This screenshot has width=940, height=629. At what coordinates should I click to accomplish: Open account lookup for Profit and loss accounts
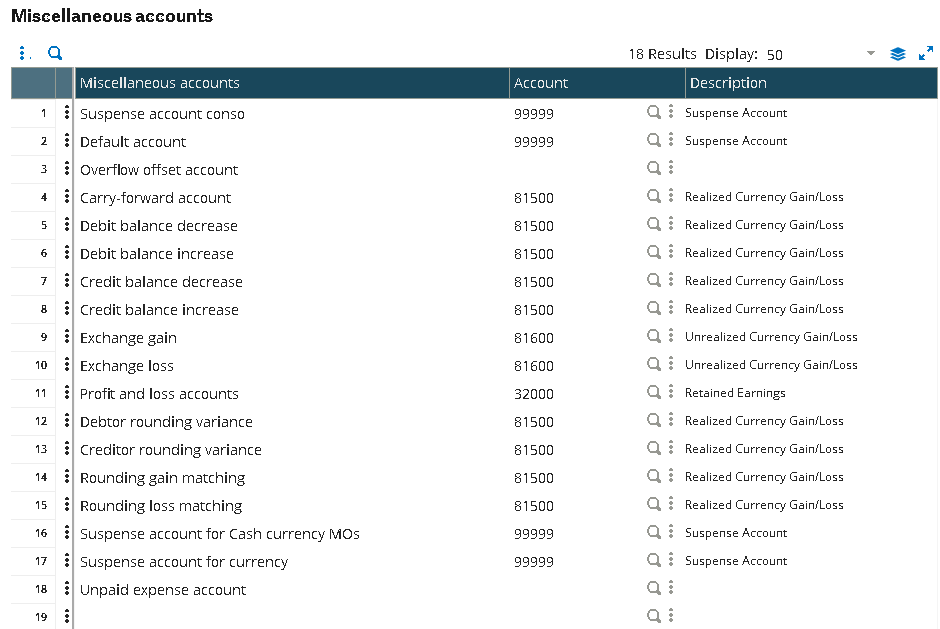tap(653, 392)
